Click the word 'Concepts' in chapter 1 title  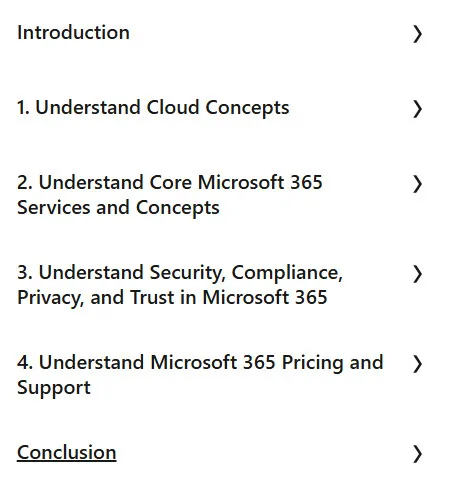(247, 108)
